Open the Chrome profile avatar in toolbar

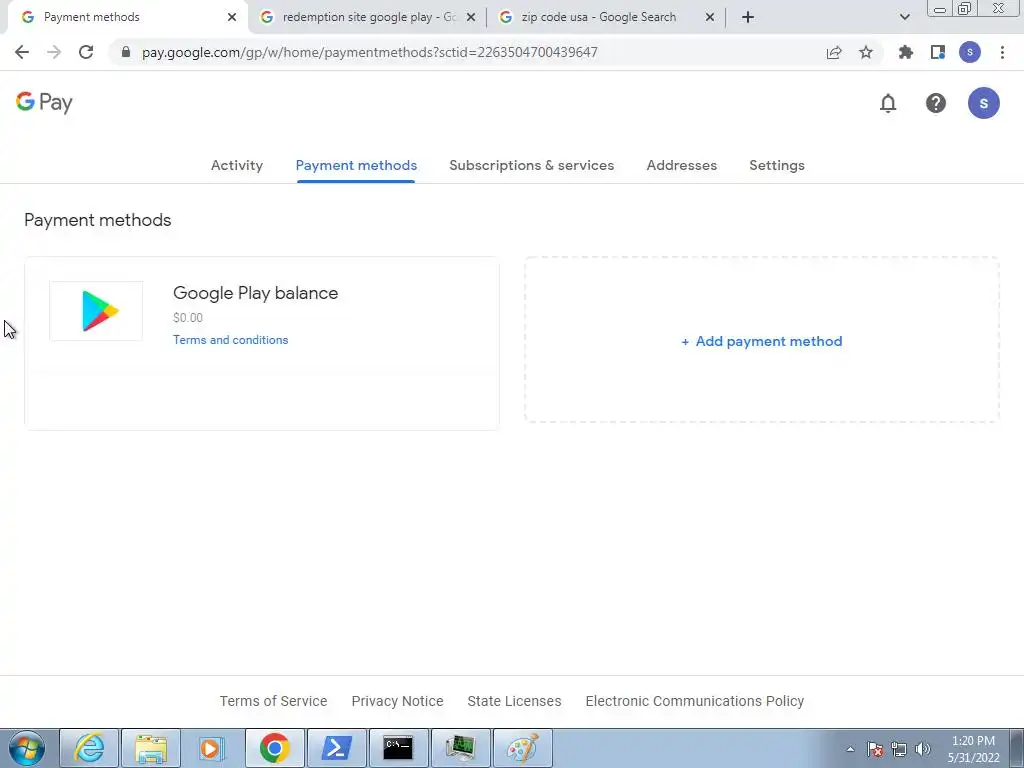(969, 52)
